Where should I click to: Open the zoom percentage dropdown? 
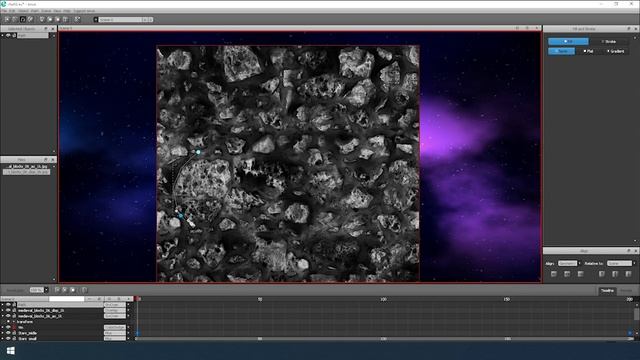click(46, 290)
